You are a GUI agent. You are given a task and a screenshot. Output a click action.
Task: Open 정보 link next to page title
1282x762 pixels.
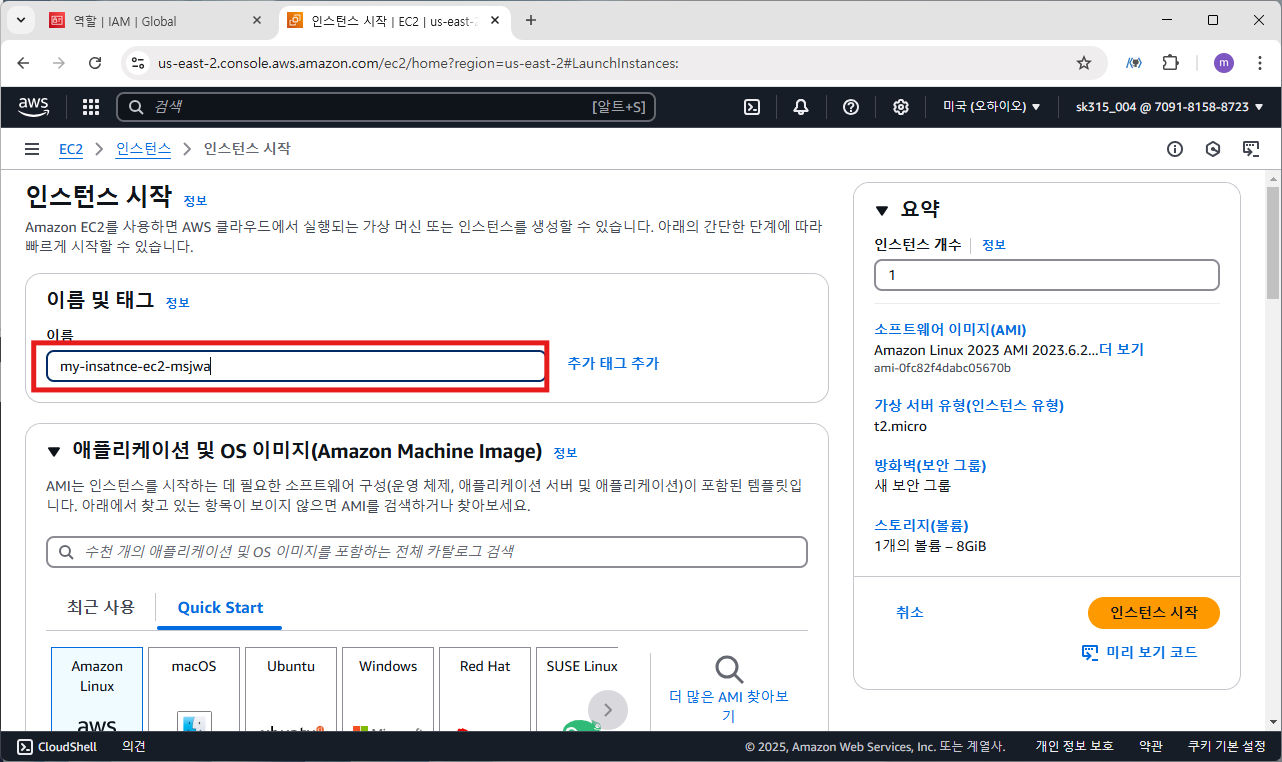195,201
